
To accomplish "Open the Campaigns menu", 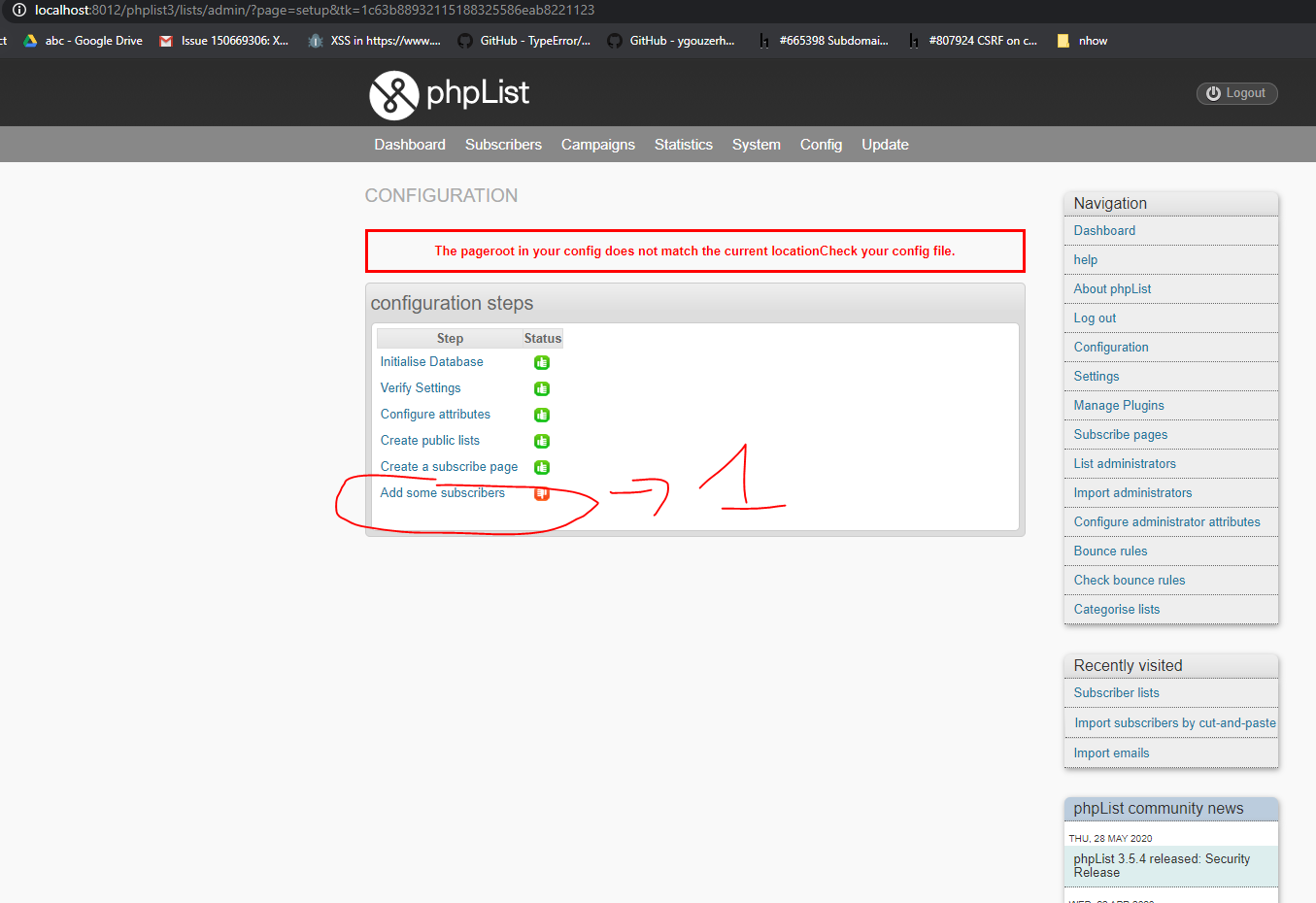I will click(x=598, y=145).
